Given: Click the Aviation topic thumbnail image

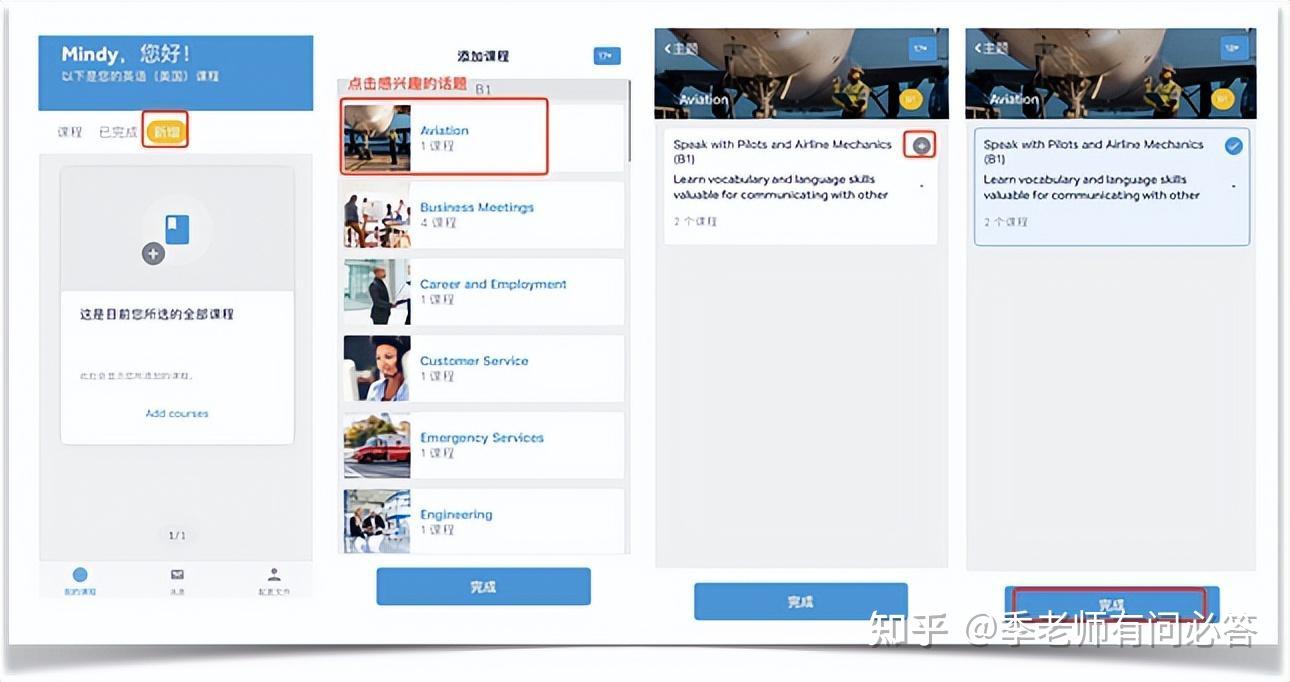Looking at the screenshot, I should click(x=375, y=137).
